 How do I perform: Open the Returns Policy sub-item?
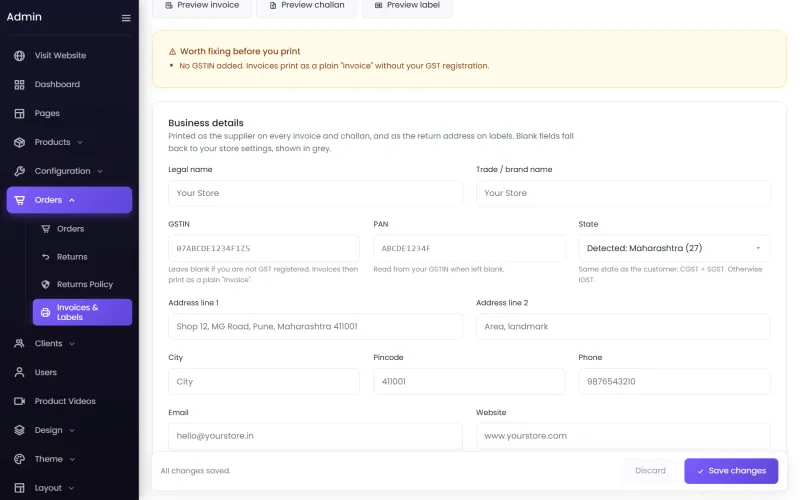(x=82, y=284)
